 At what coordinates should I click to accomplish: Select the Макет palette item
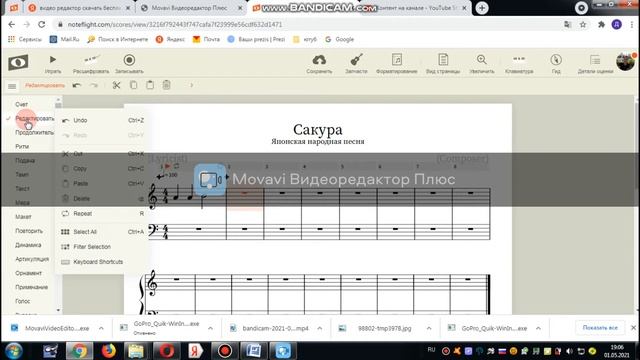tap(23, 217)
